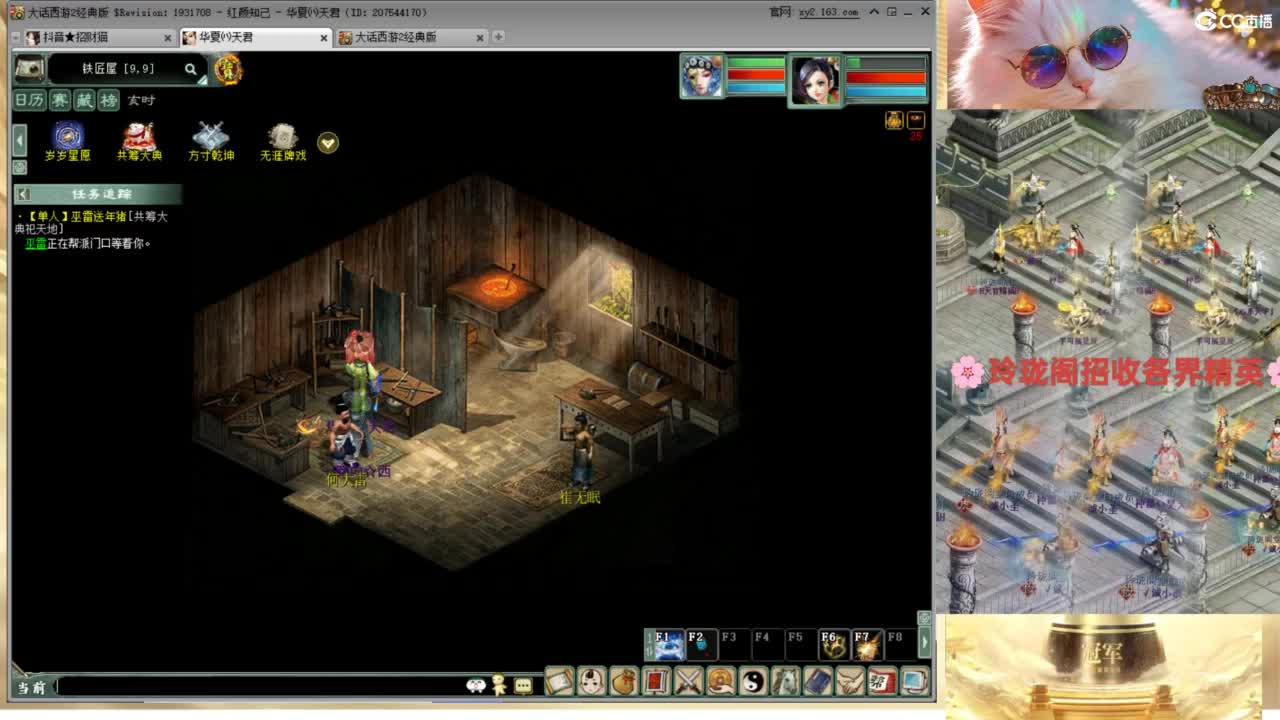Open the yin-yang skills icon
Image resolution: width=1280 pixels, height=720 pixels.
753,681
